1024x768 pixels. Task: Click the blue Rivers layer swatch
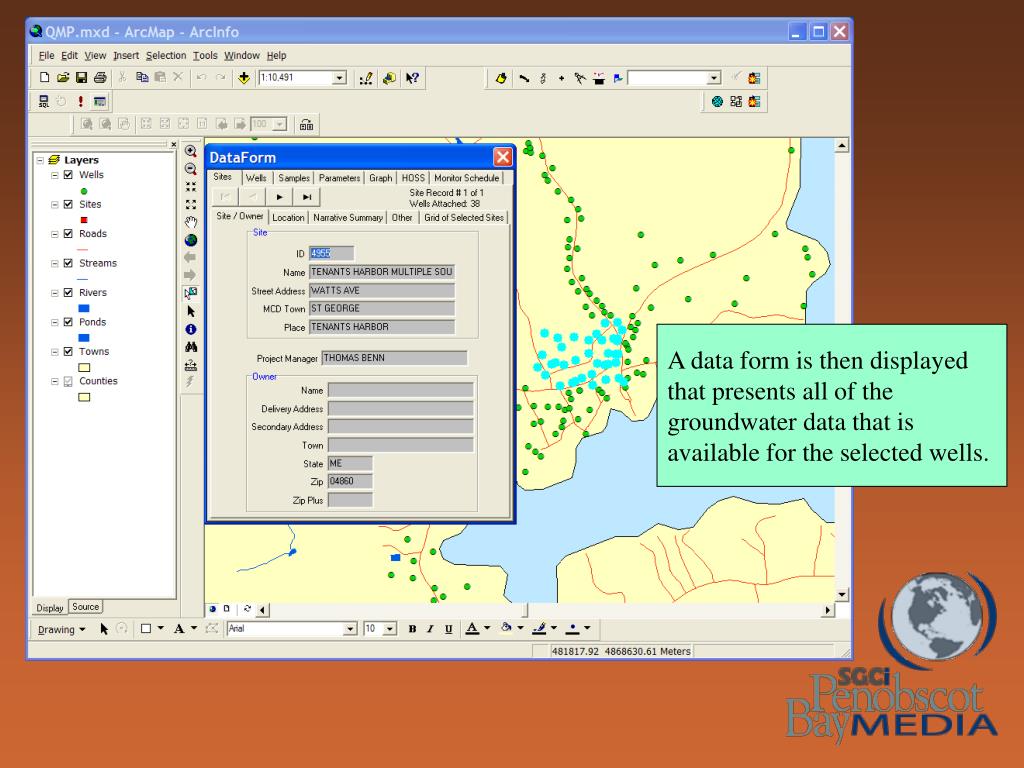coord(84,308)
